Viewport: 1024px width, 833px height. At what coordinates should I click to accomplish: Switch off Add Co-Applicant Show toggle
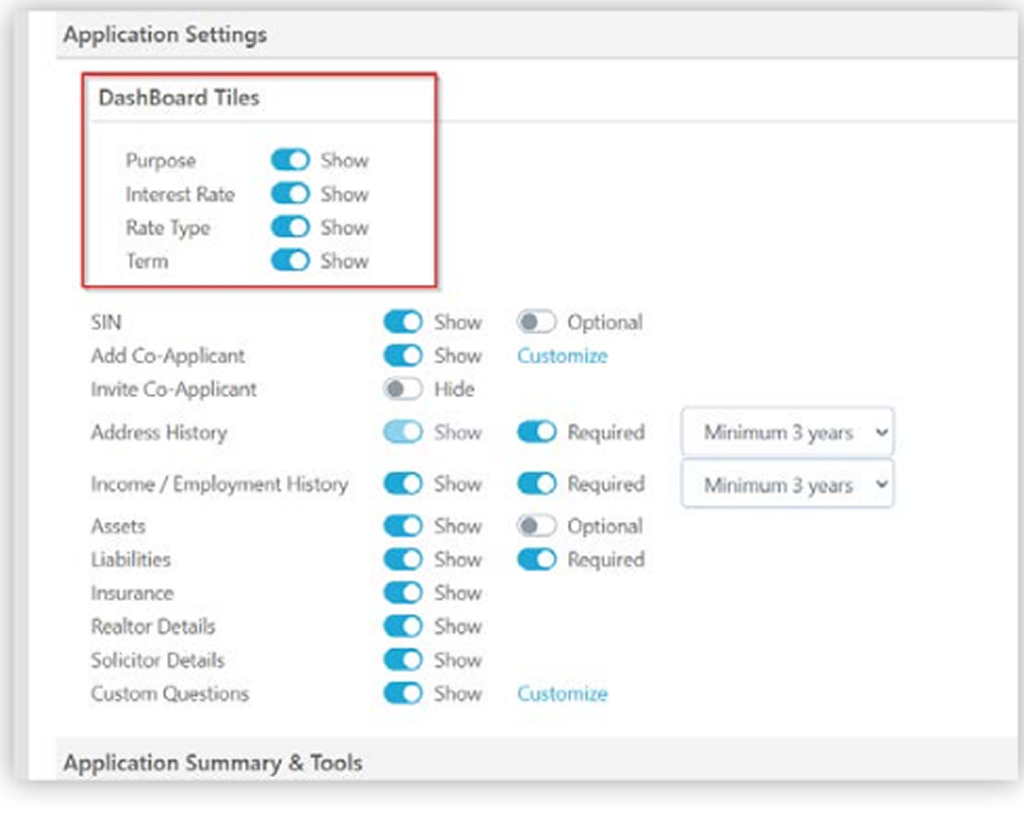point(403,356)
